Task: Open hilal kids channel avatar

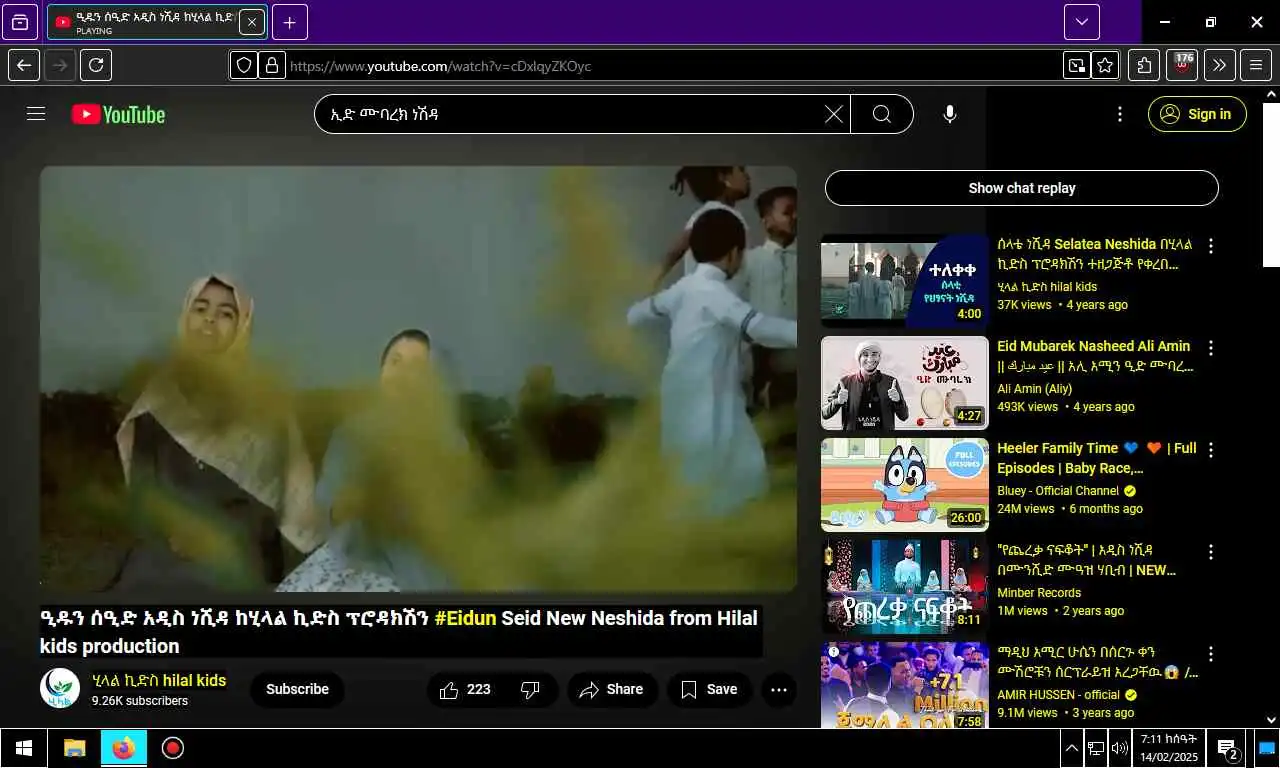Action: 60,688
